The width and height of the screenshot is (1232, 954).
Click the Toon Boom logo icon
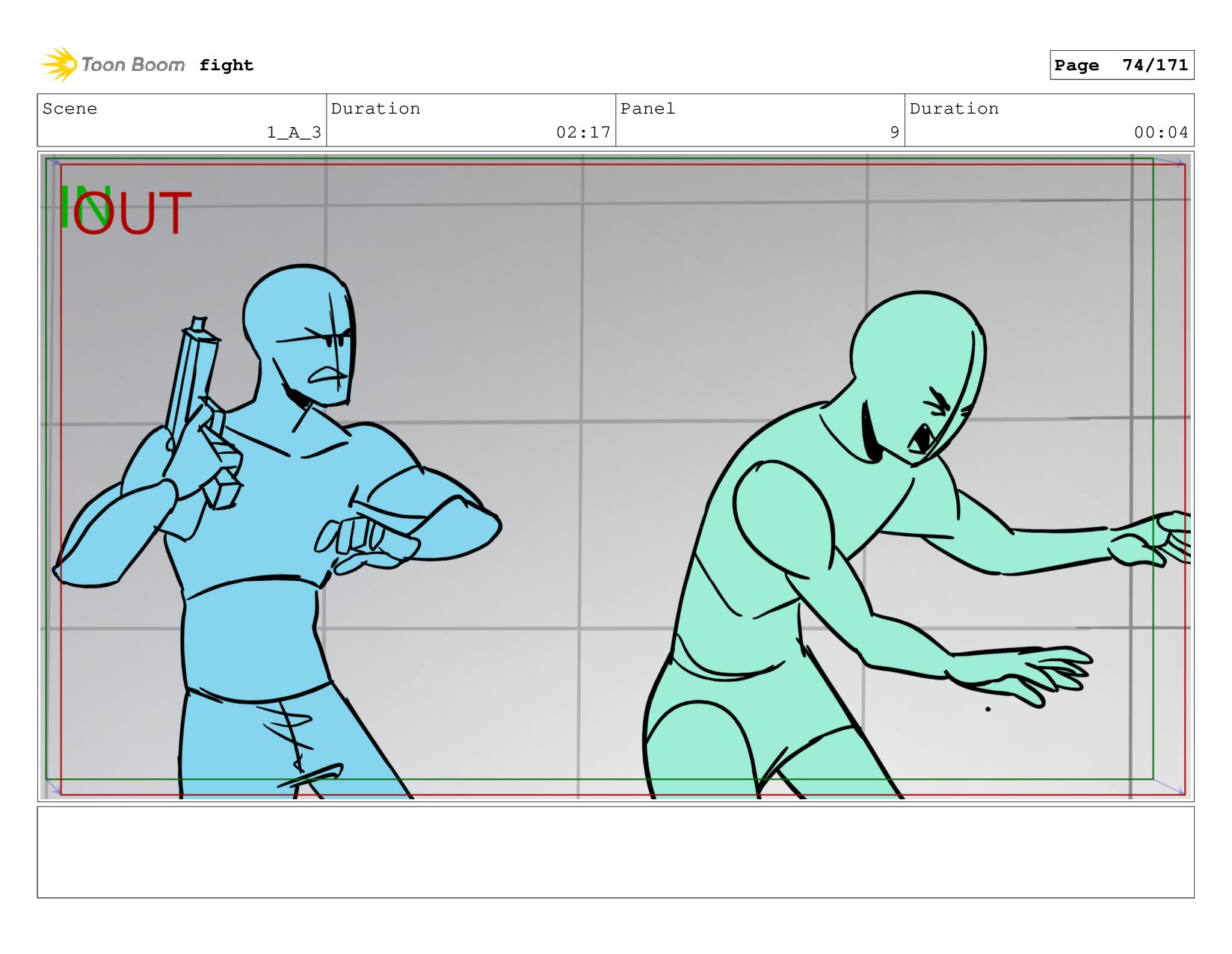59,64
